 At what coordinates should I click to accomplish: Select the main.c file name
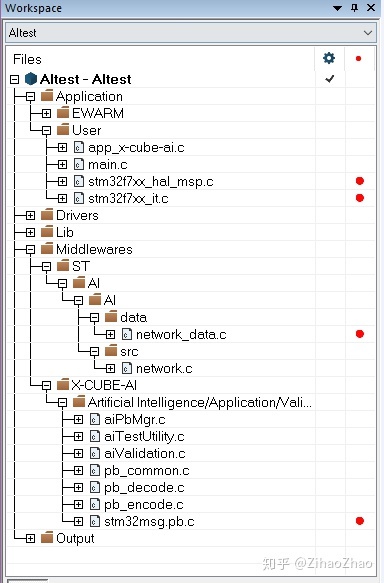[x=108, y=164]
